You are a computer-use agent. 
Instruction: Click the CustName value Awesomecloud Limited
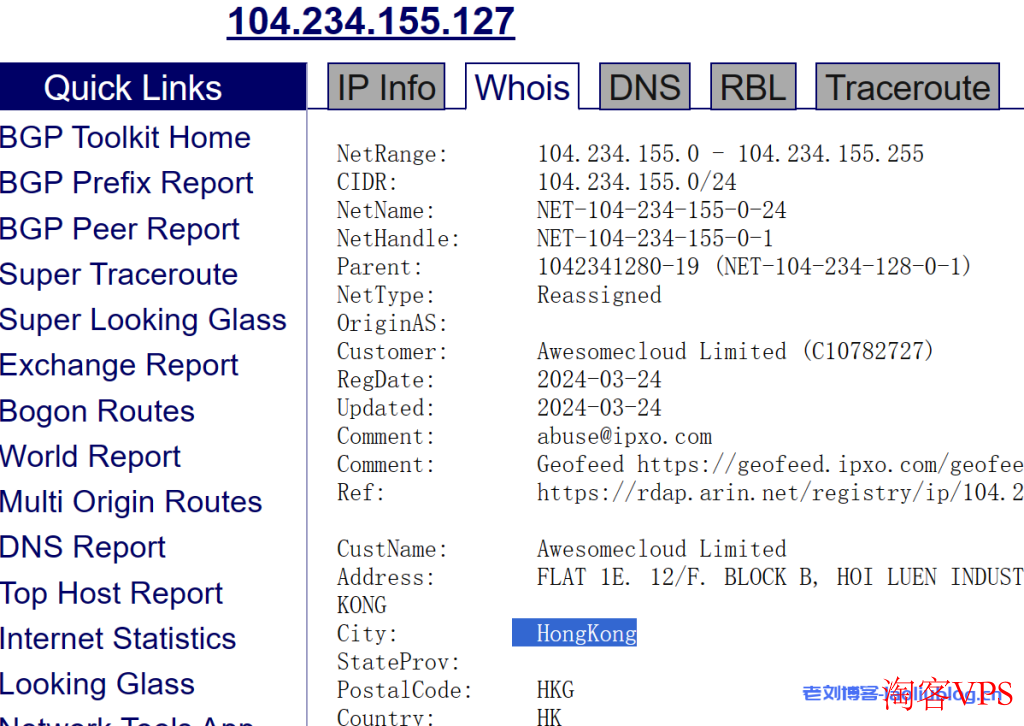coord(662,549)
